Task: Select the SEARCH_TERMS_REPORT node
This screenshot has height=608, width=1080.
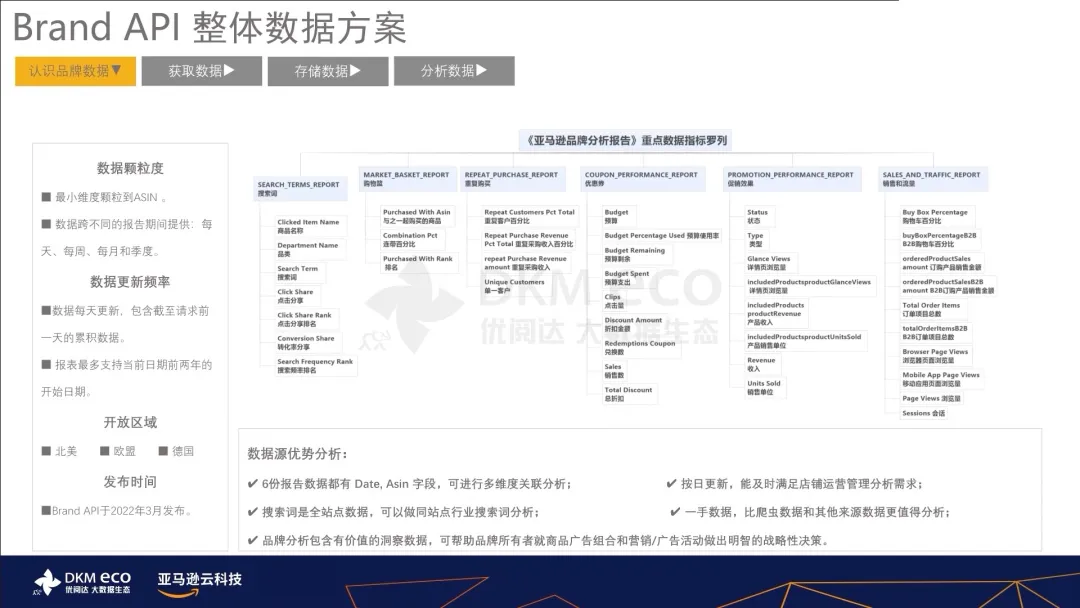Action: (x=299, y=189)
